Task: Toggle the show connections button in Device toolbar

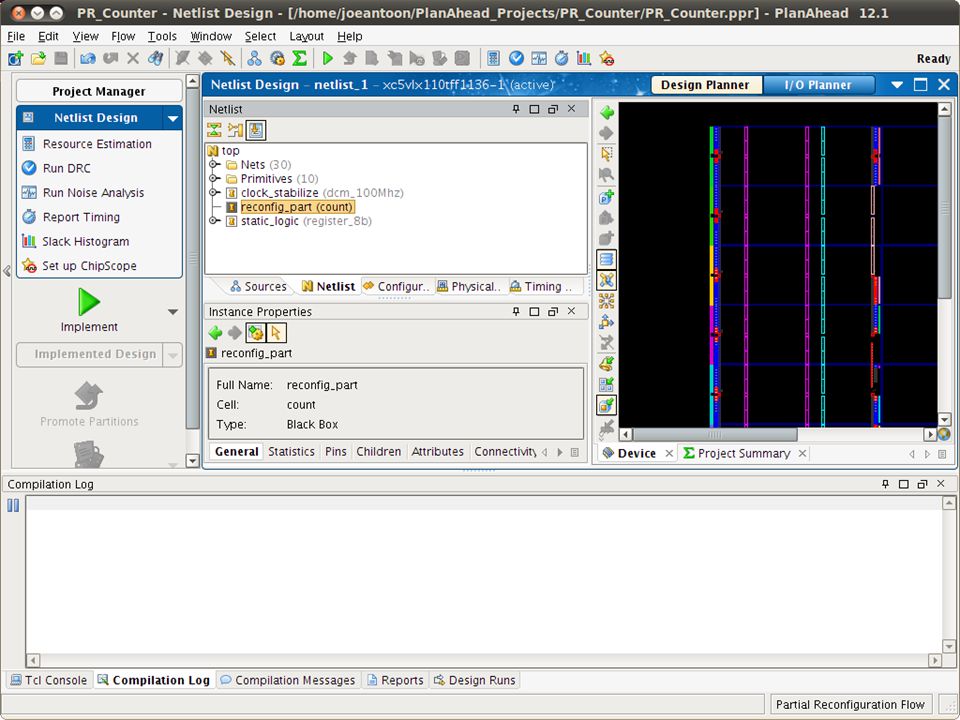Action: pyautogui.click(x=607, y=280)
